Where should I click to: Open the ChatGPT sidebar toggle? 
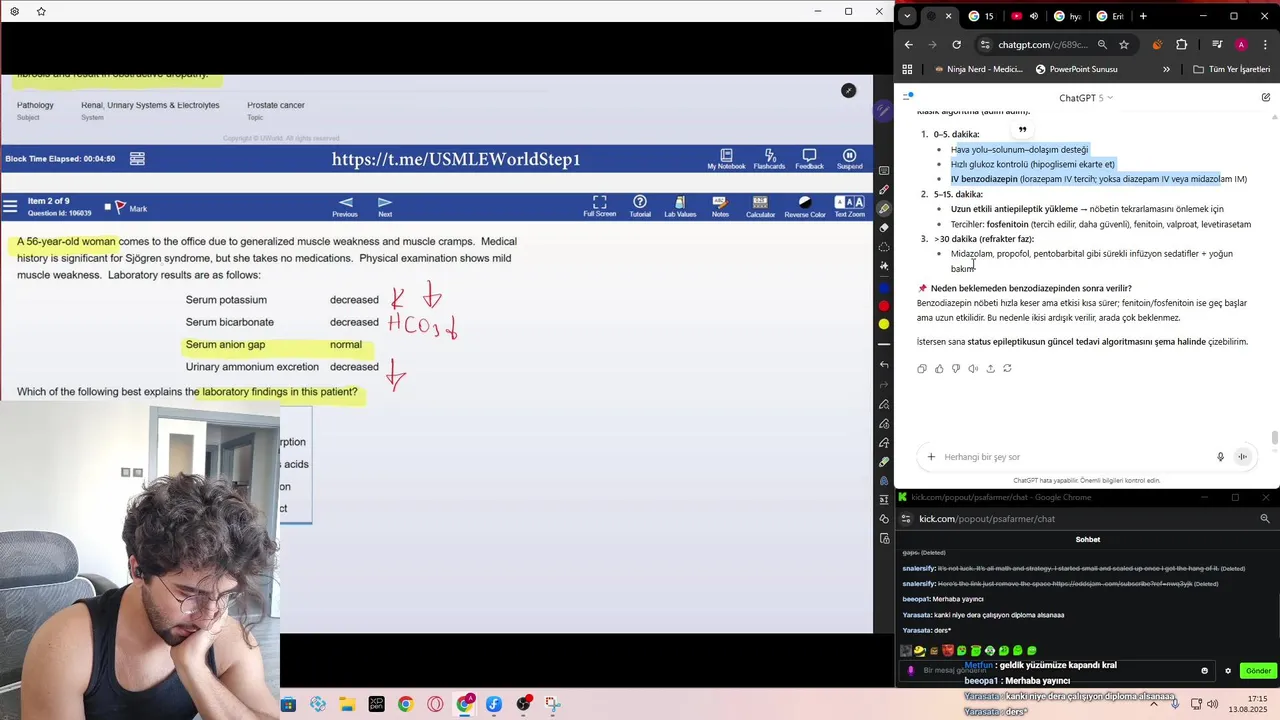tap(908, 97)
